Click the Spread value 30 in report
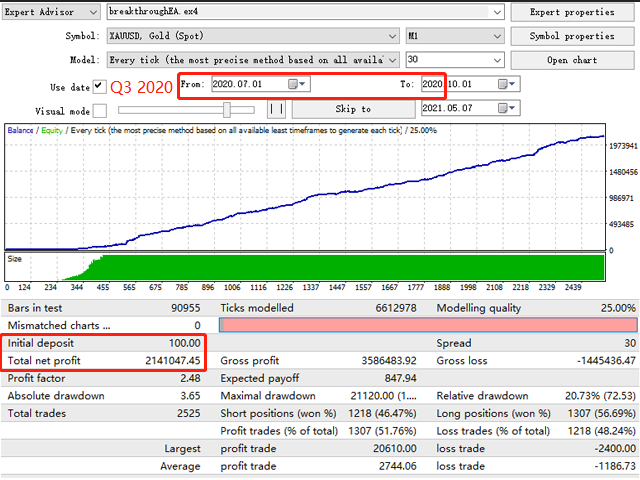 click(630, 343)
